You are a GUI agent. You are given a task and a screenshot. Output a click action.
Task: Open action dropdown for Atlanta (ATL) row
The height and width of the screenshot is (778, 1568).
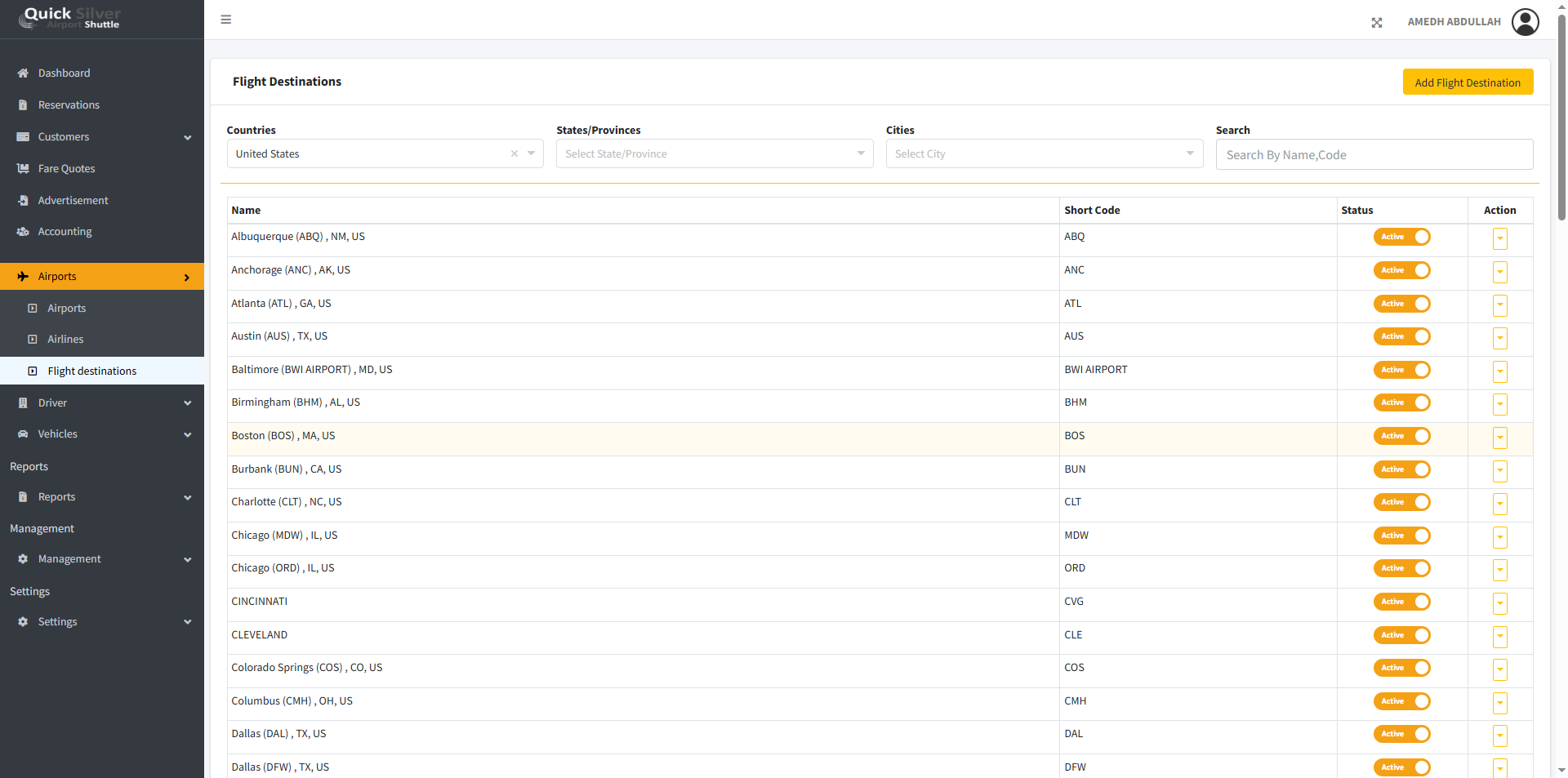[x=1499, y=305]
